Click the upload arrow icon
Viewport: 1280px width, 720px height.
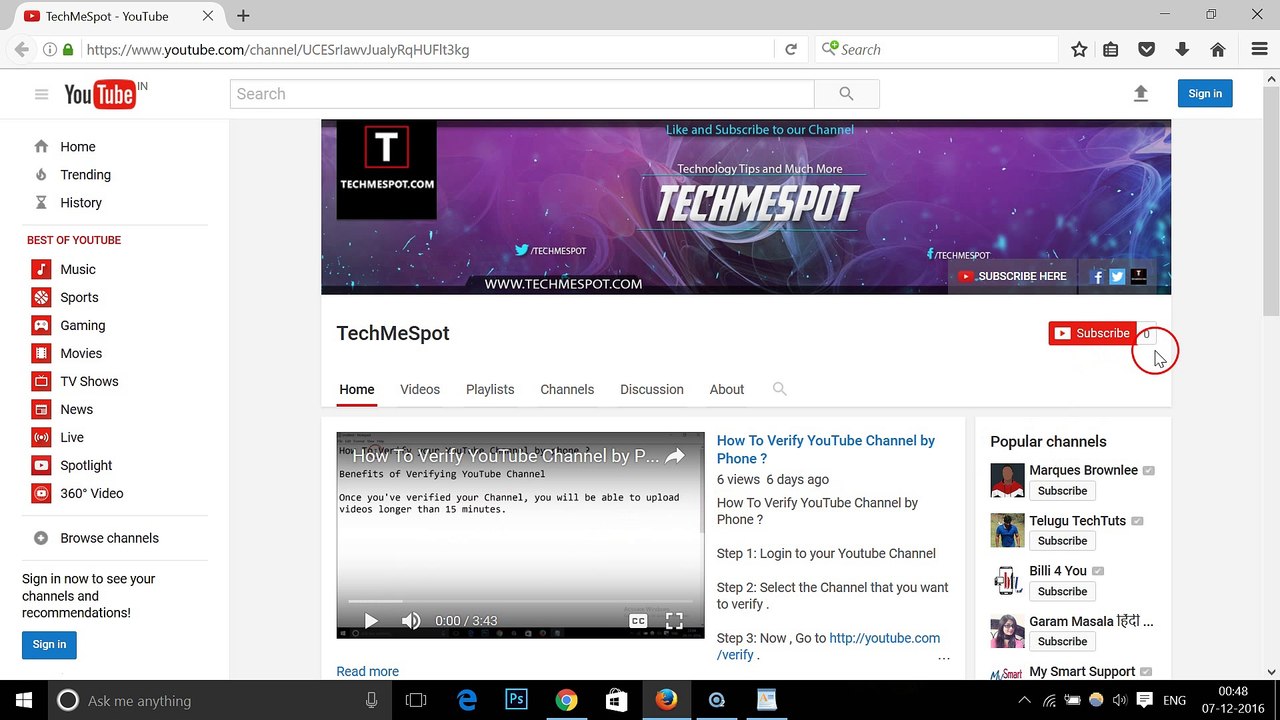pos(1141,94)
